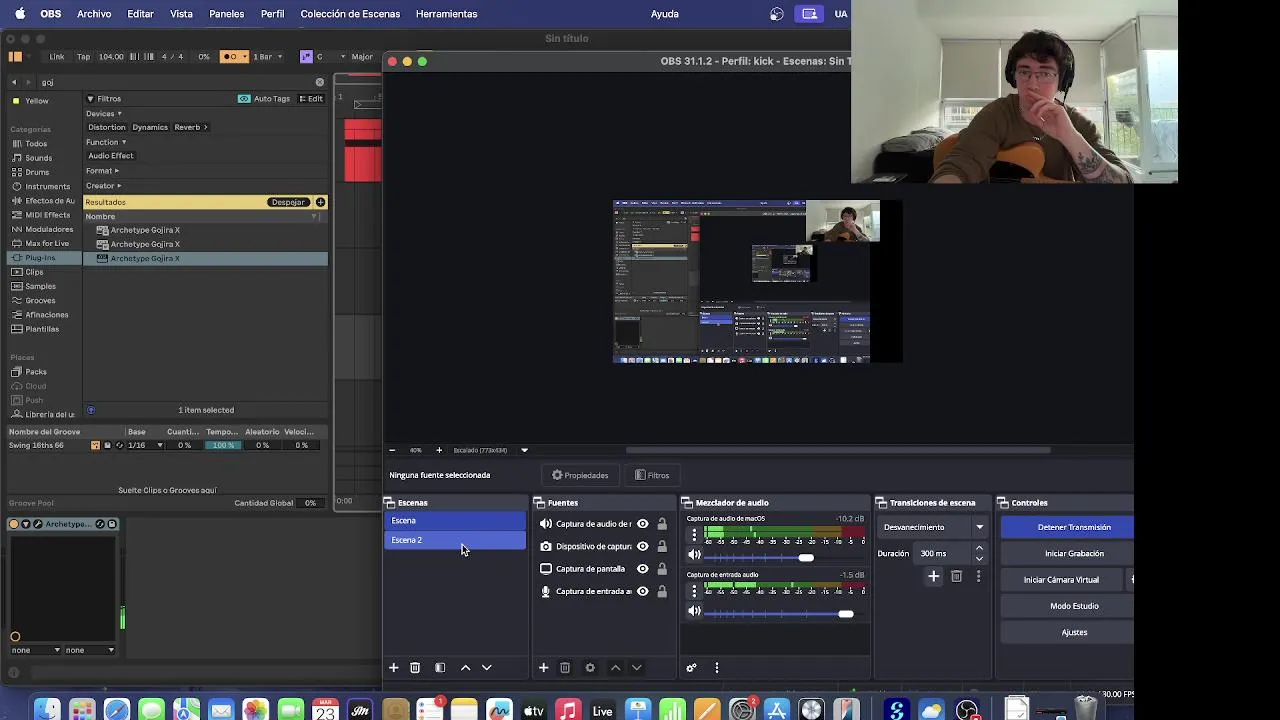Open scene filters icon in Escenas panel
This screenshot has width=1280, height=720.
point(440,667)
